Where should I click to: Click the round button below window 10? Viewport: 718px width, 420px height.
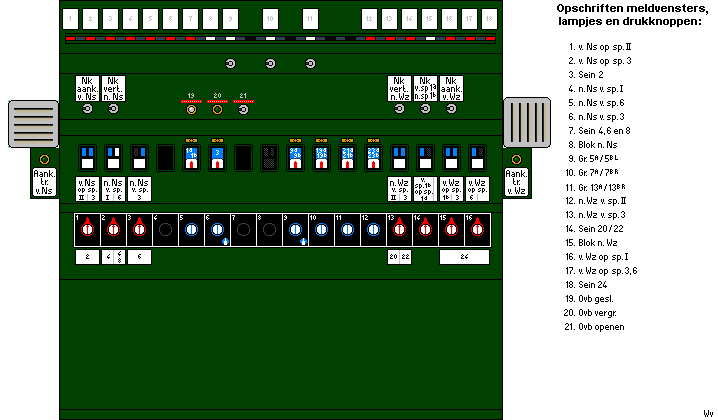coord(270,63)
